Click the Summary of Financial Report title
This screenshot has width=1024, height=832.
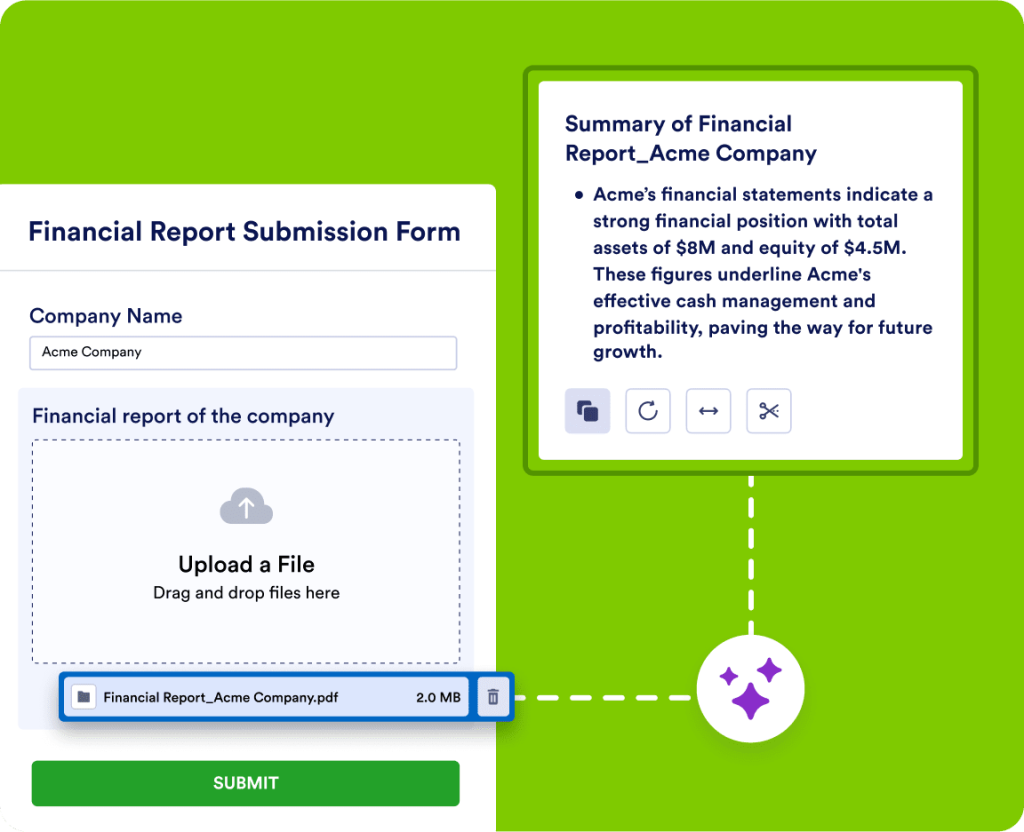click(x=690, y=139)
